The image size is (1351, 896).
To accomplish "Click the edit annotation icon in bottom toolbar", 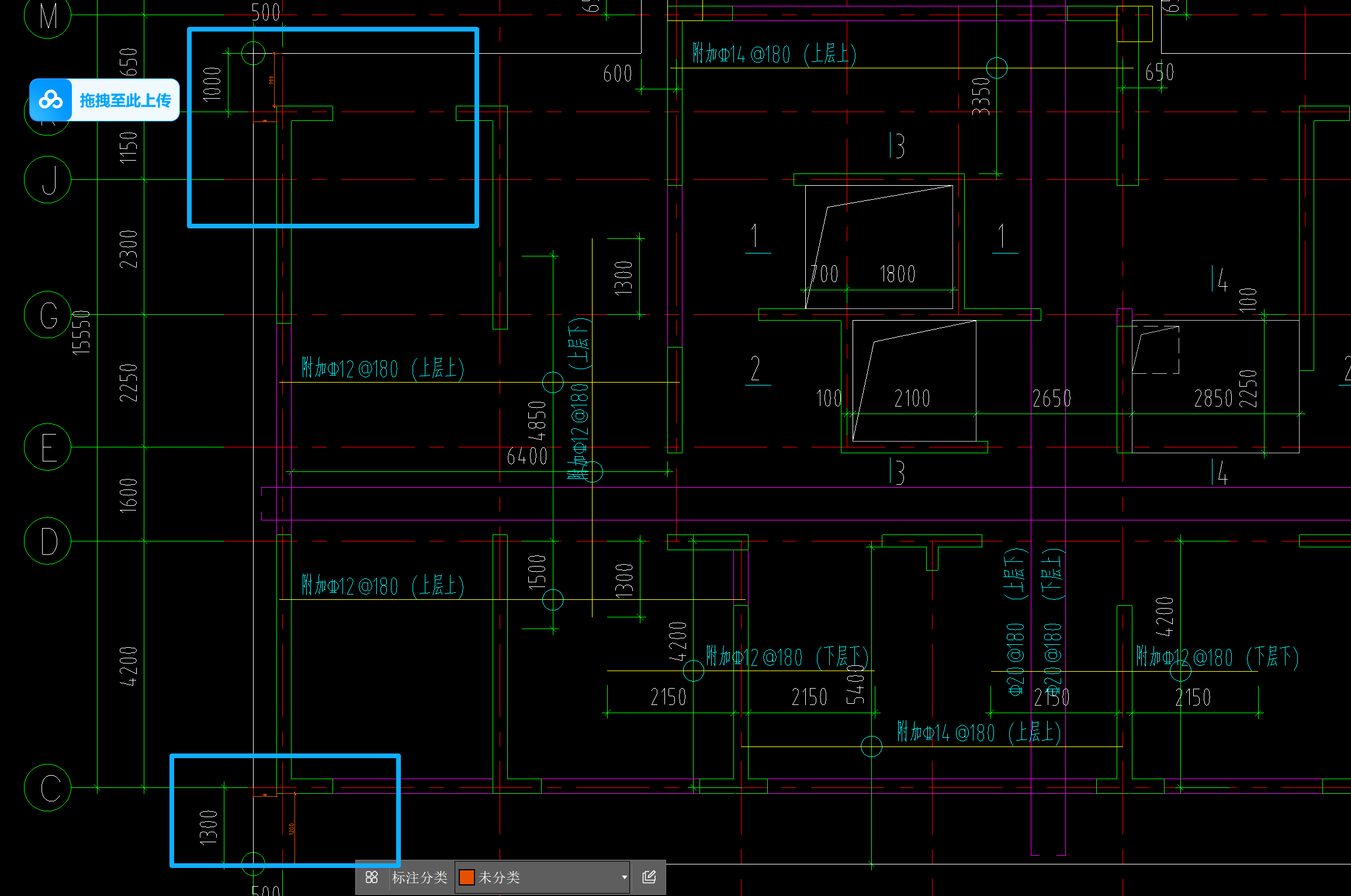I will (x=649, y=877).
